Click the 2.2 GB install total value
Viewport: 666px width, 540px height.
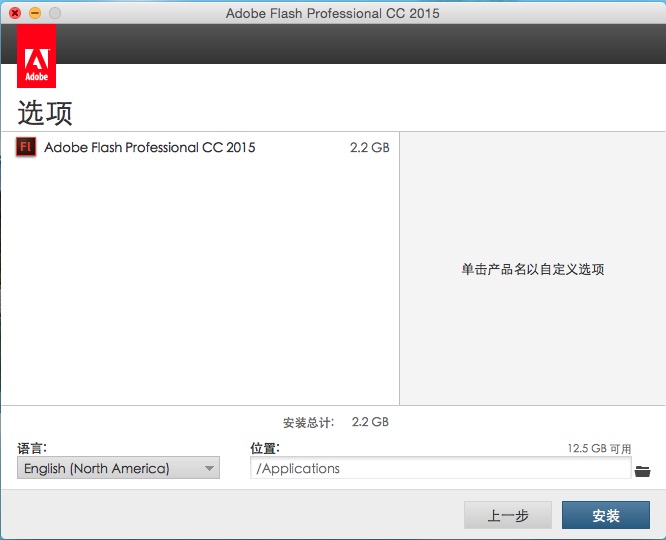pos(370,422)
